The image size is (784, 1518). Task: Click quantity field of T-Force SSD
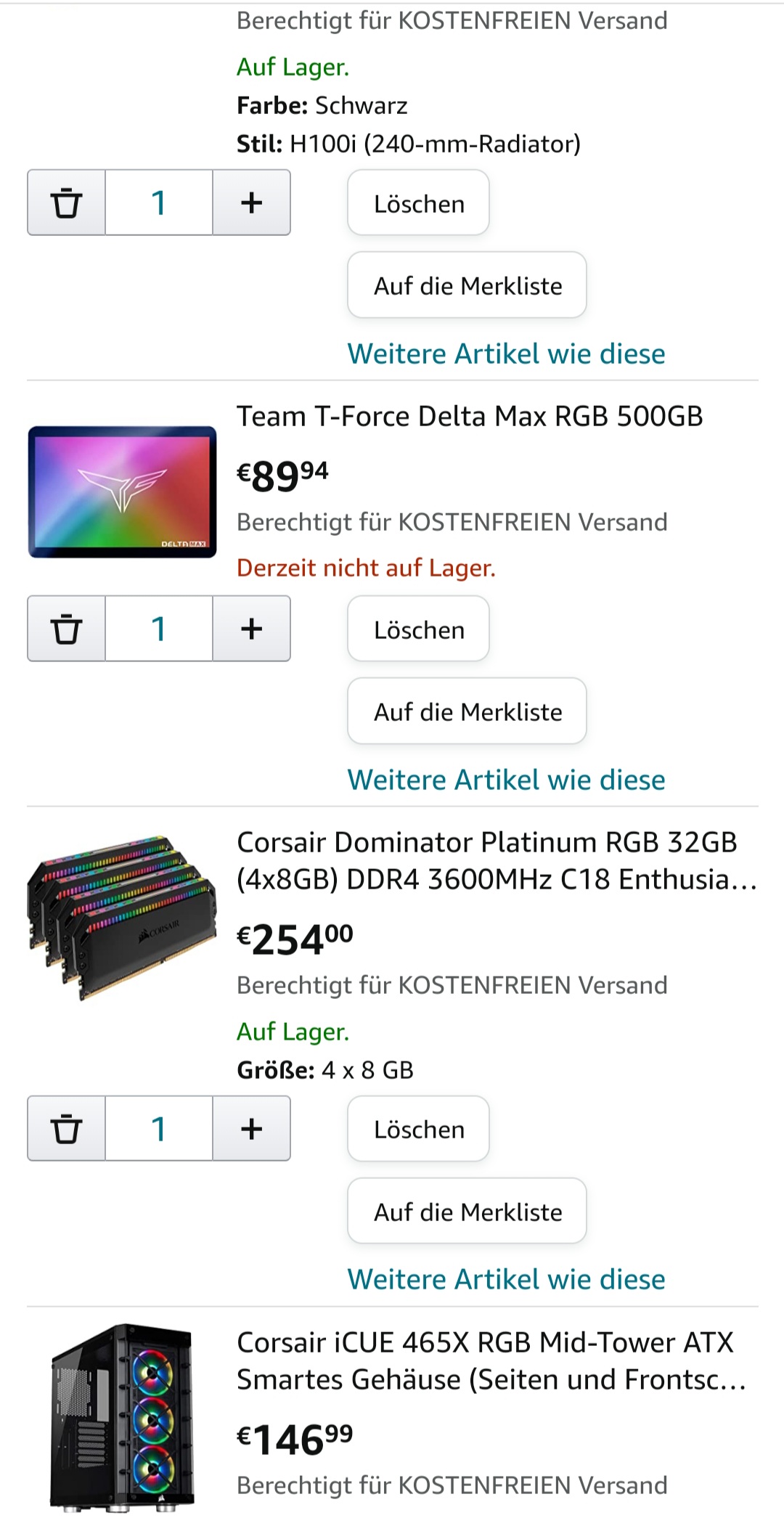(x=158, y=629)
